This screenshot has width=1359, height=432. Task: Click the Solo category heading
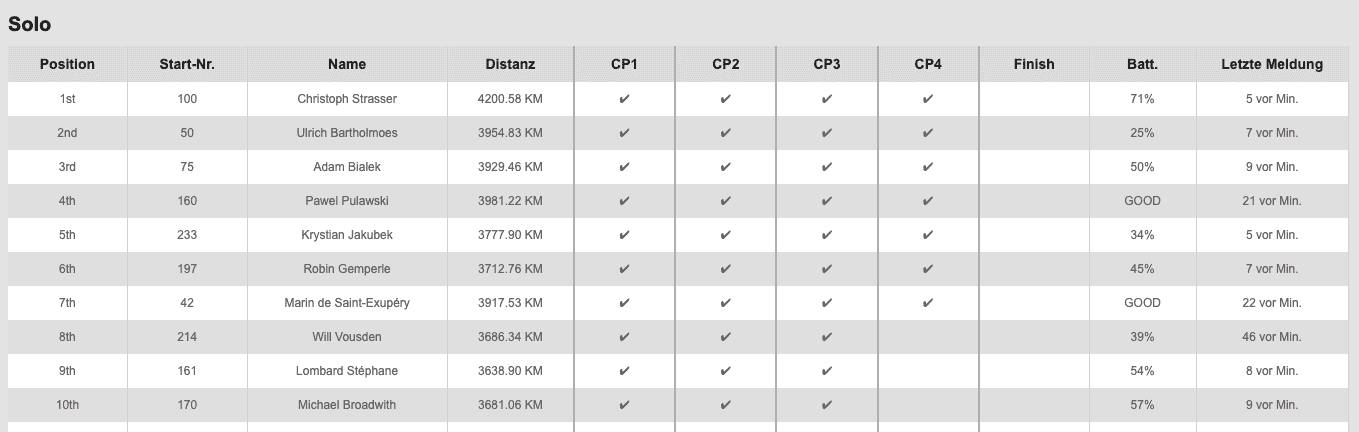pos(30,24)
